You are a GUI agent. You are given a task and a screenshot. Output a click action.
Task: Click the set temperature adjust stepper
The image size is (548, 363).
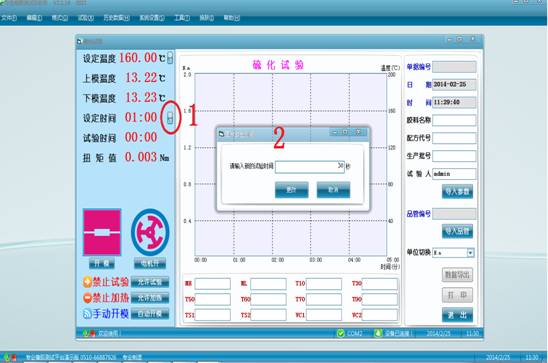coord(170,58)
